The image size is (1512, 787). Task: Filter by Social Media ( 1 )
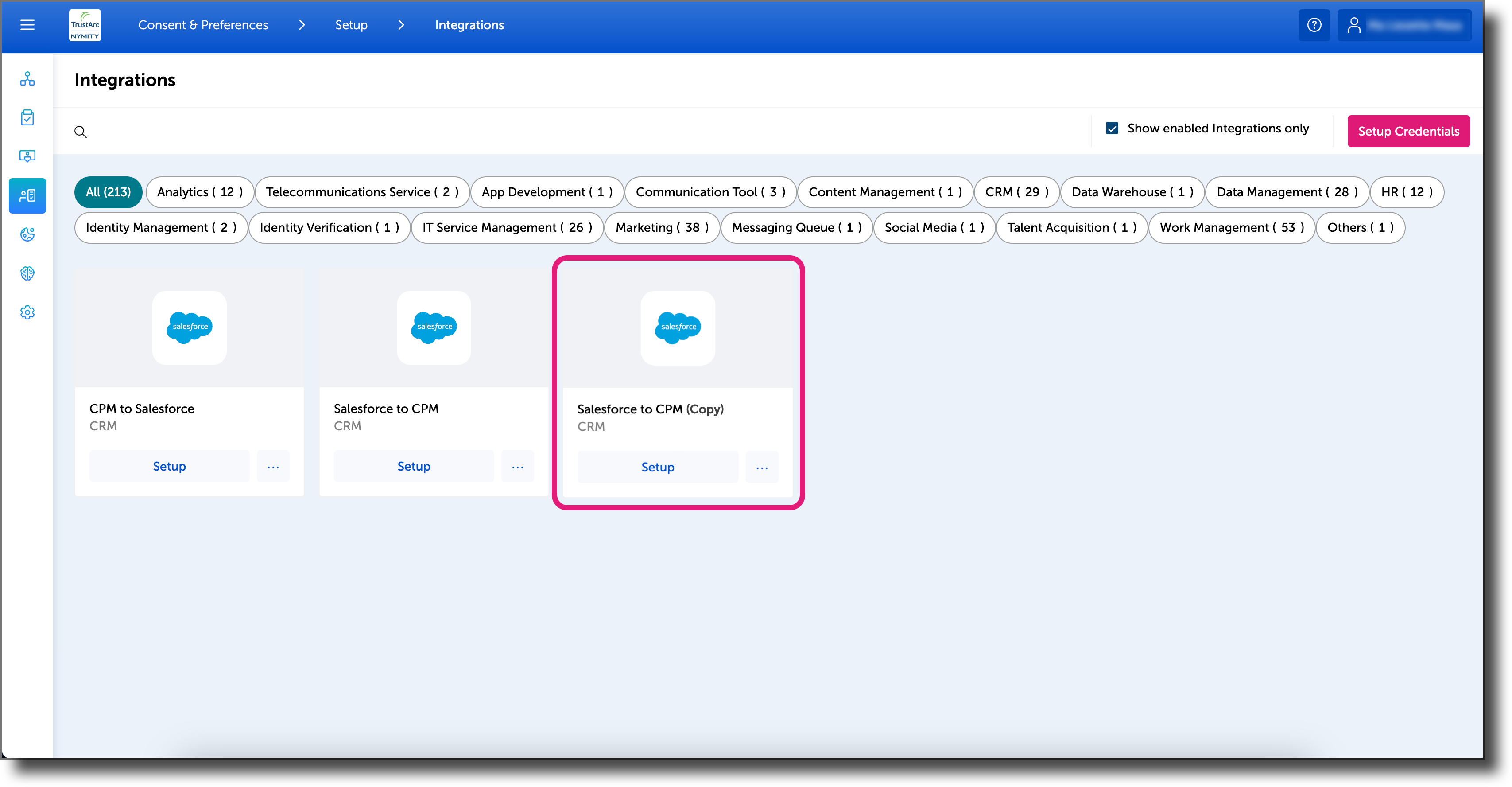(x=934, y=228)
